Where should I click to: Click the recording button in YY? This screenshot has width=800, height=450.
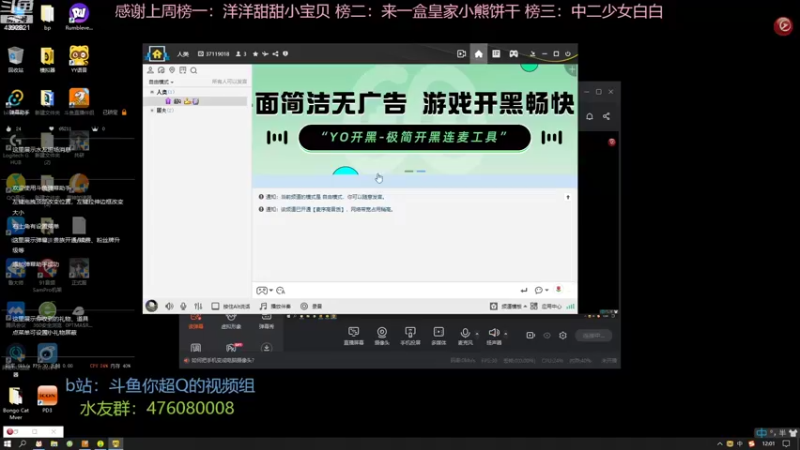pyautogui.click(x=311, y=306)
